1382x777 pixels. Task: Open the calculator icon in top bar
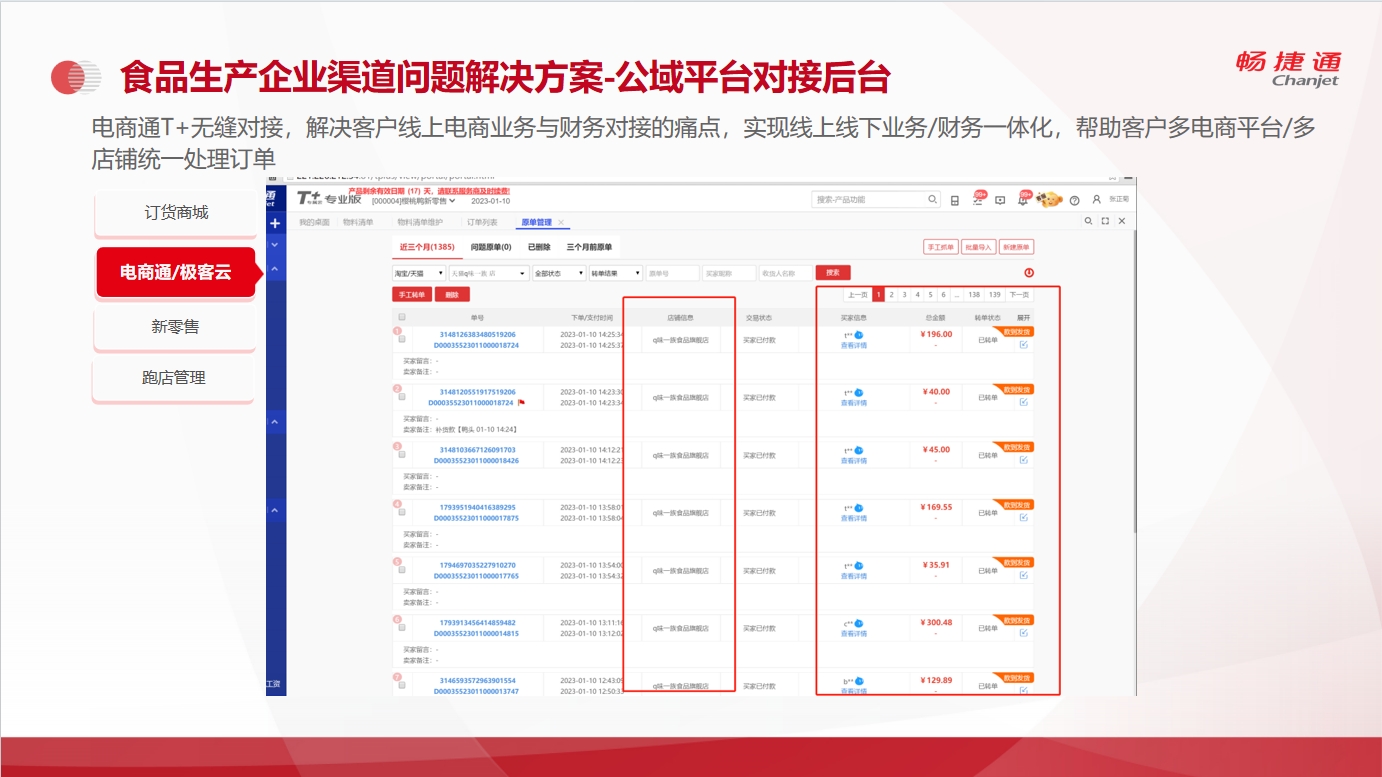point(955,200)
